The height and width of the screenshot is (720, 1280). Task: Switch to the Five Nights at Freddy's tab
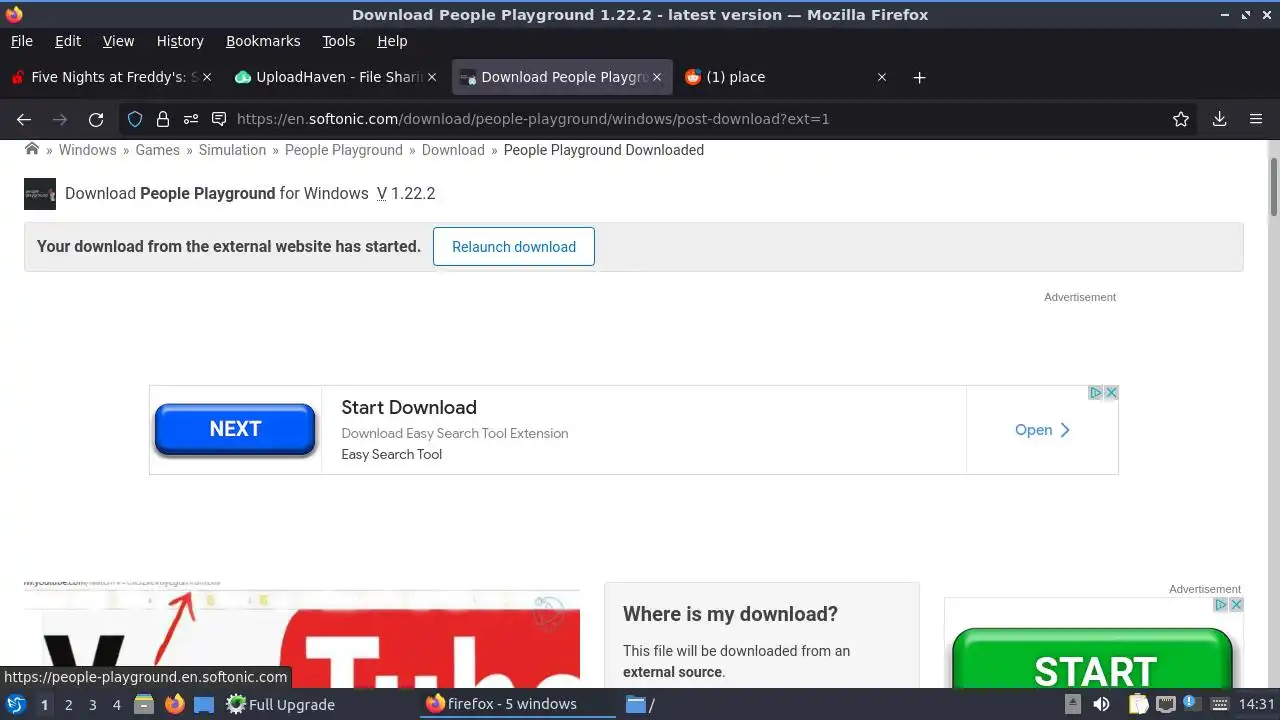110,77
